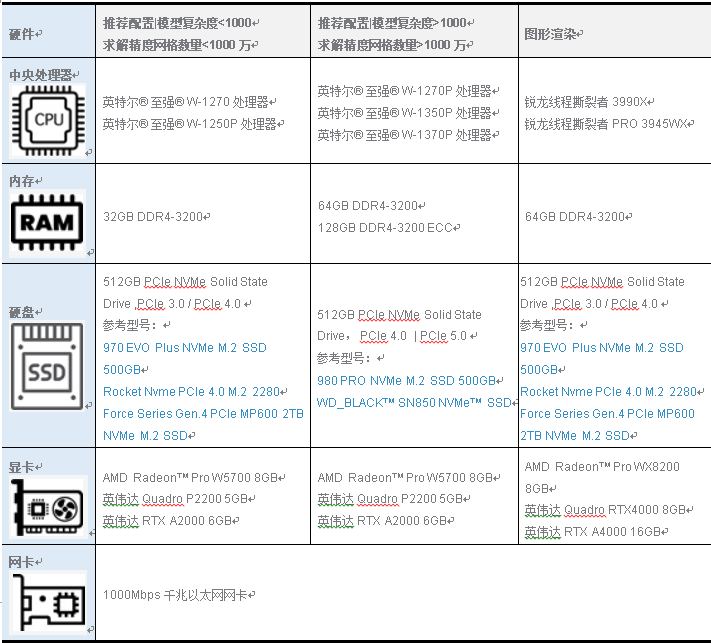This screenshot has height=643, width=711.
Task: Click text 英特尔 至强 W-1370P 处理器
Action: [404, 135]
